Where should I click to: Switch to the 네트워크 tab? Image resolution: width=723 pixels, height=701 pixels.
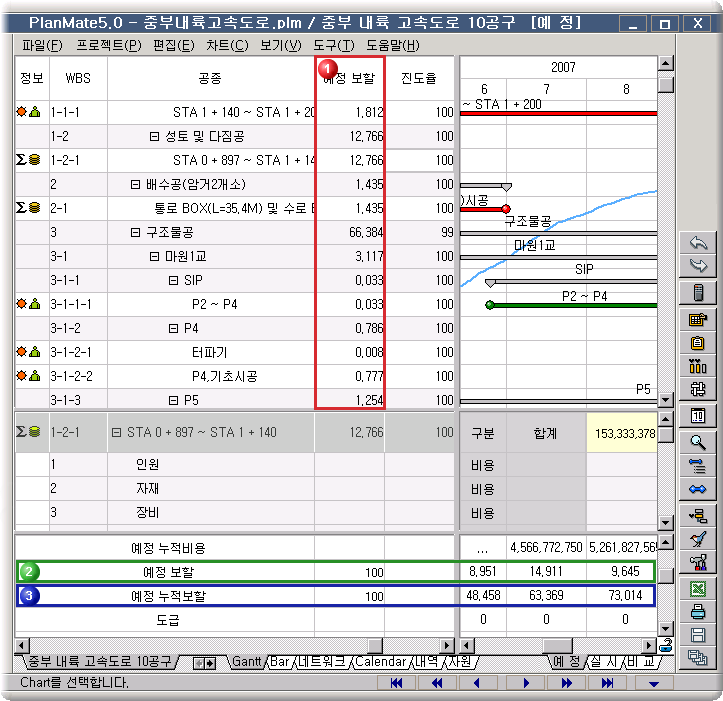point(324,662)
